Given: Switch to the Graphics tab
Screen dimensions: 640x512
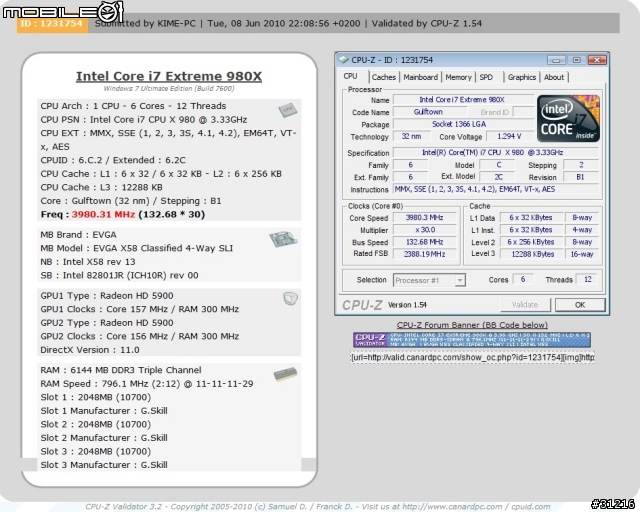Looking at the screenshot, I should pos(522,77).
